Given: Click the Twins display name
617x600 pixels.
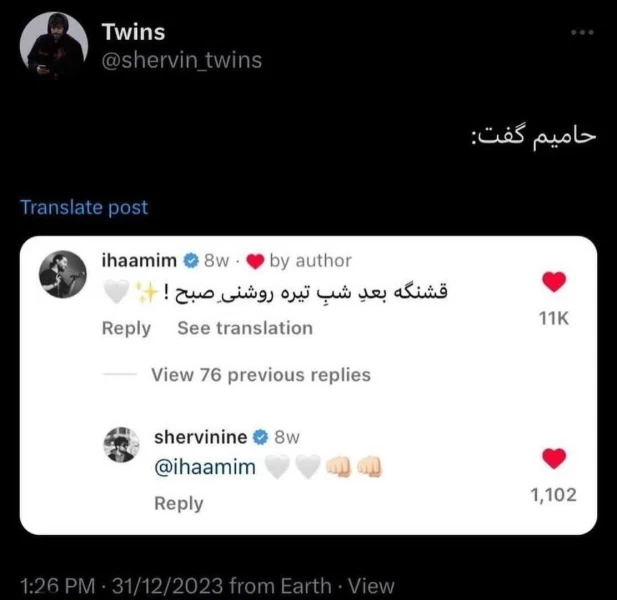Looking at the screenshot, I should 133,32.
